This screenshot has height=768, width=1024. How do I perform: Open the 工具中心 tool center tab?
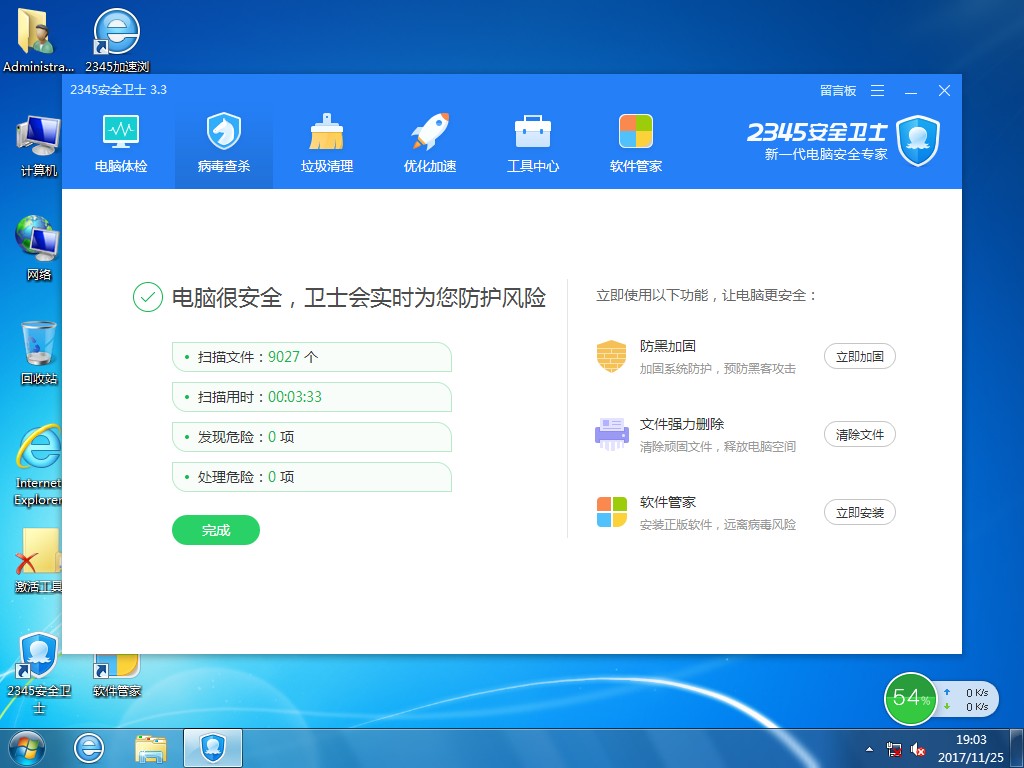(x=533, y=143)
